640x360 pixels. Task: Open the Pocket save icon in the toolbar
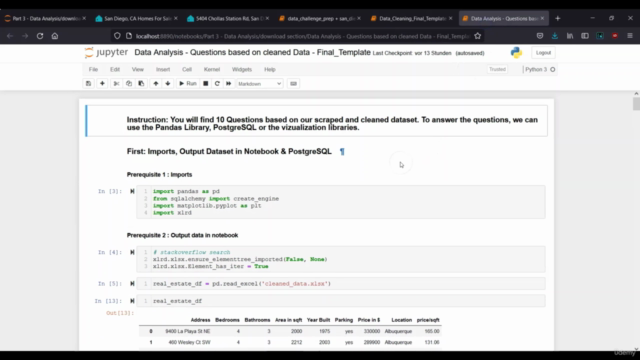click(x=540, y=36)
